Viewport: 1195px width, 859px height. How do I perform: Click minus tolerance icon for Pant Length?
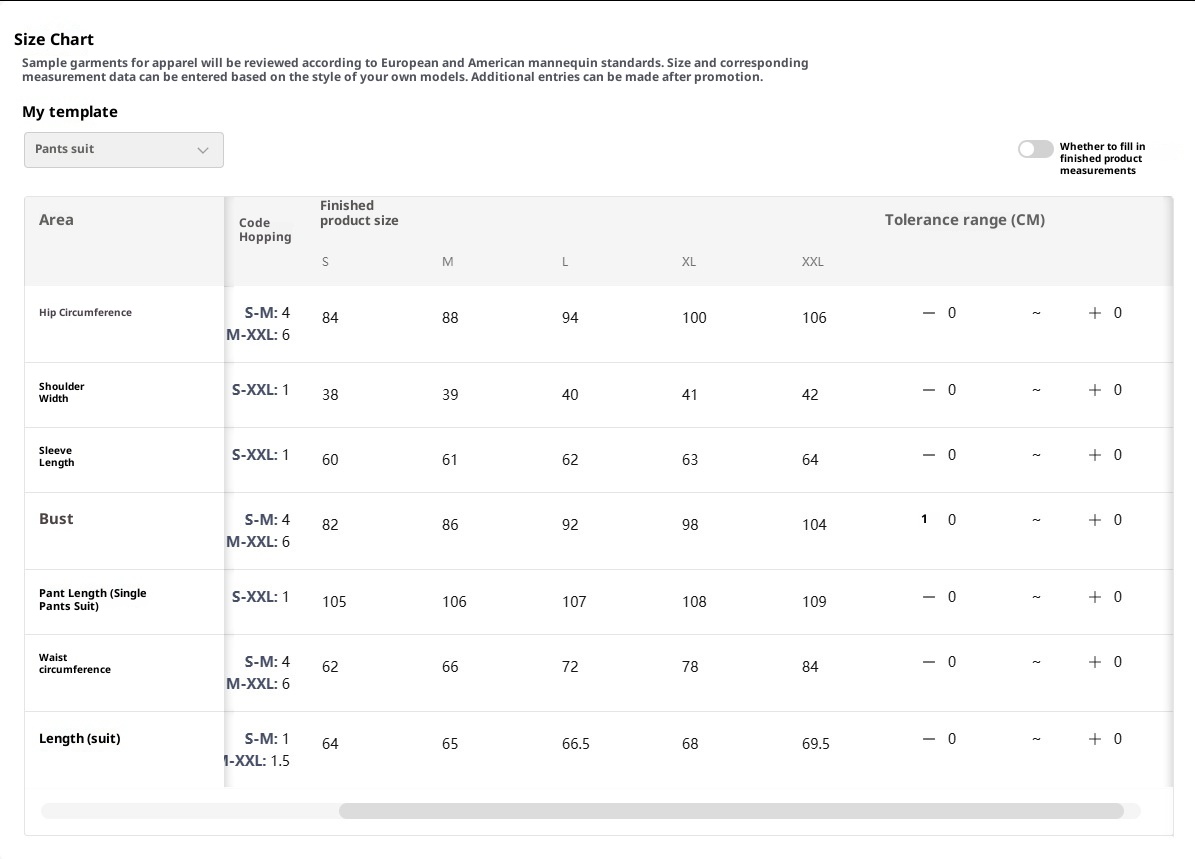click(x=928, y=597)
